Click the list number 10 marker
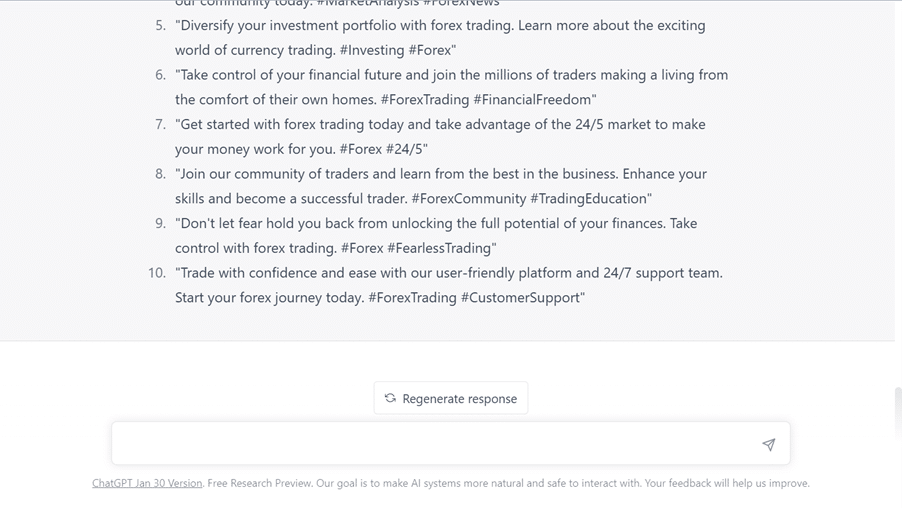902x508 pixels. (x=156, y=273)
